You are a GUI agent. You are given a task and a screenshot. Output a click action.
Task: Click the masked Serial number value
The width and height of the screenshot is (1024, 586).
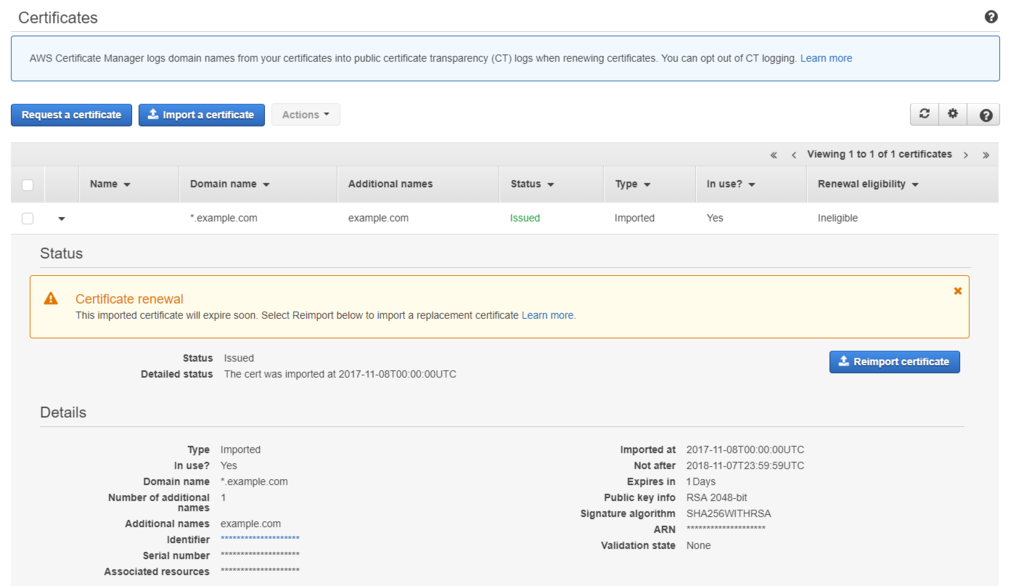pos(260,555)
